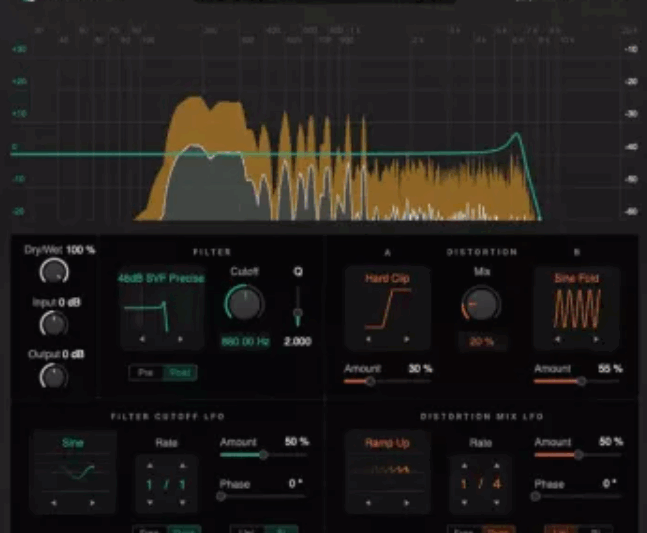The image size is (647, 533).
Task: Next LFO shape arrow under Ramp Up
Action: tap(406, 503)
